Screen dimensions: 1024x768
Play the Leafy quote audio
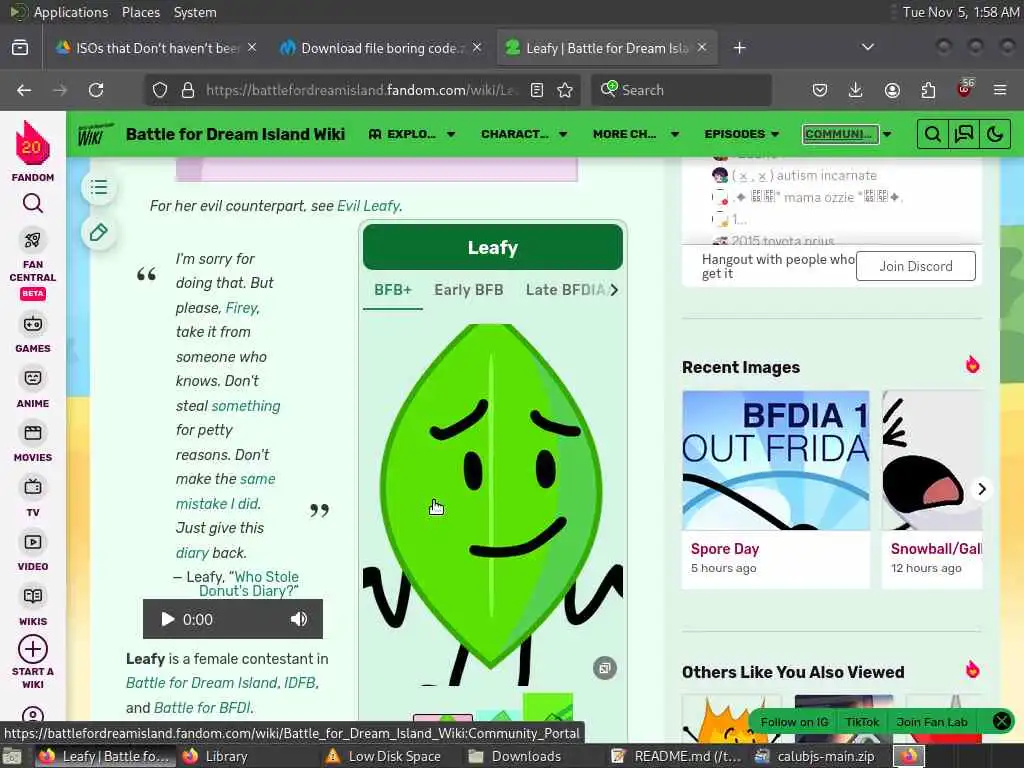168,619
